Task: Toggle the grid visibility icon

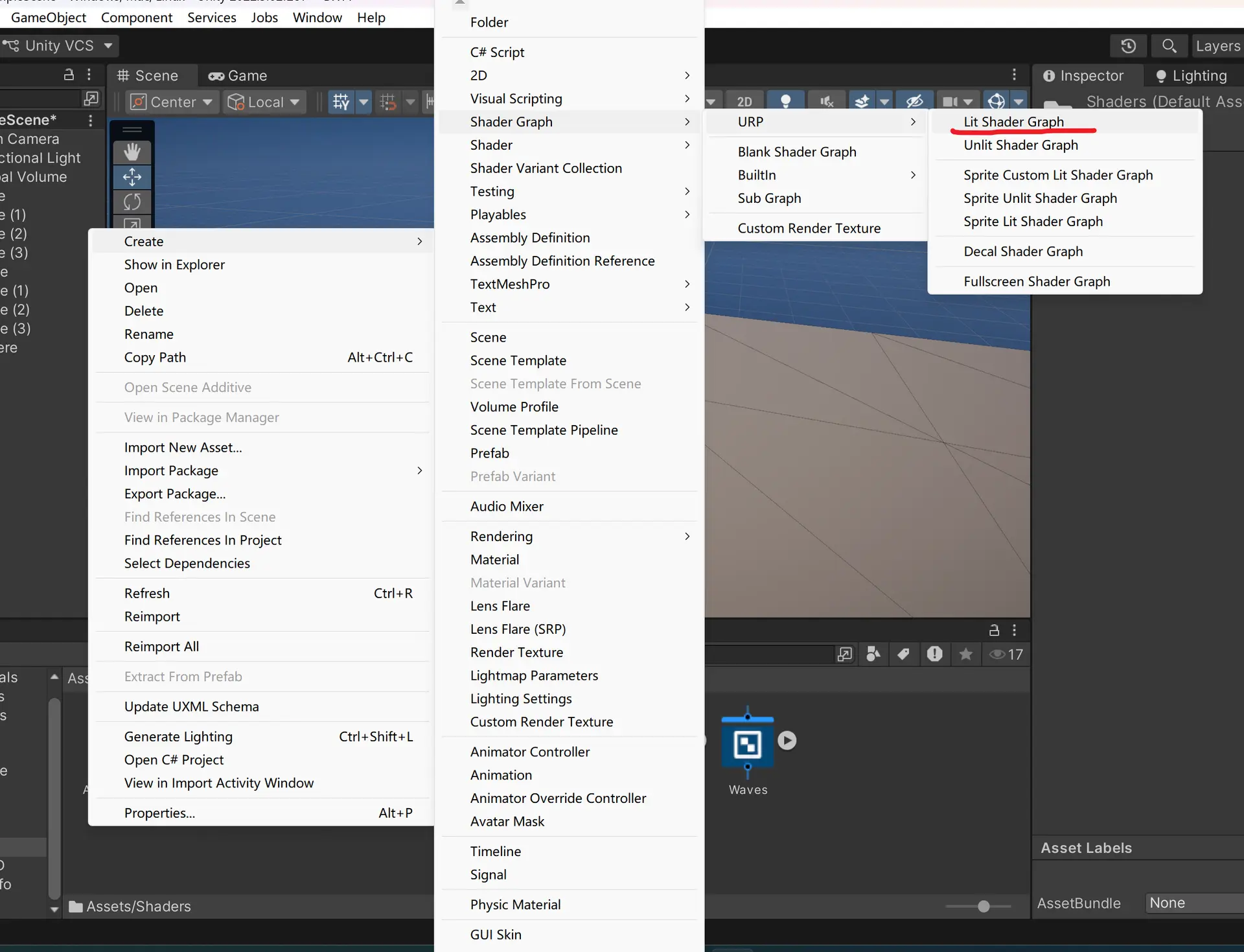Action: 341,102
